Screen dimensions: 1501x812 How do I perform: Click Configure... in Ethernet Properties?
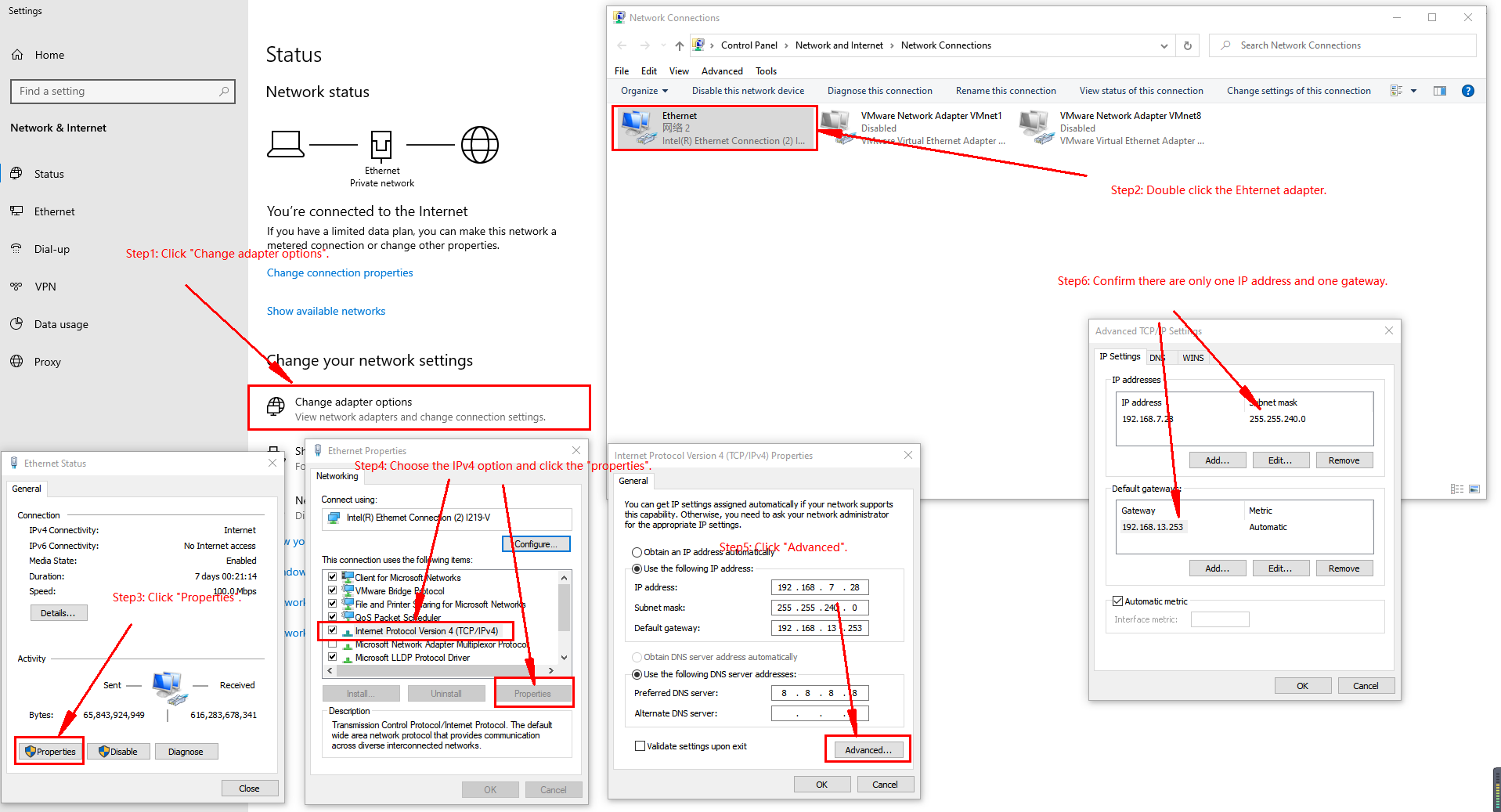[536, 544]
